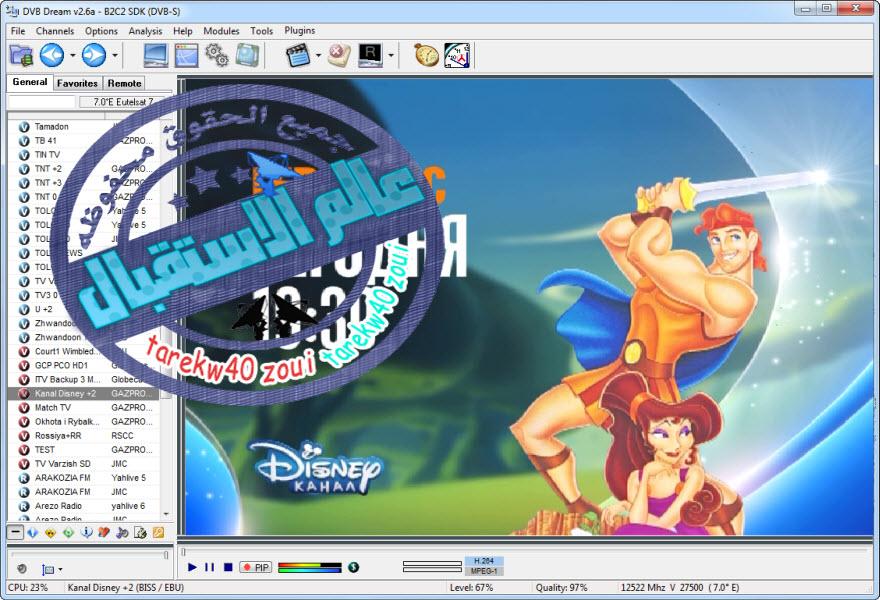Viewport: 880px width, 600px height.
Task: Click the orange key encrypted filter icon
Action: pyautogui.click(x=158, y=532)
